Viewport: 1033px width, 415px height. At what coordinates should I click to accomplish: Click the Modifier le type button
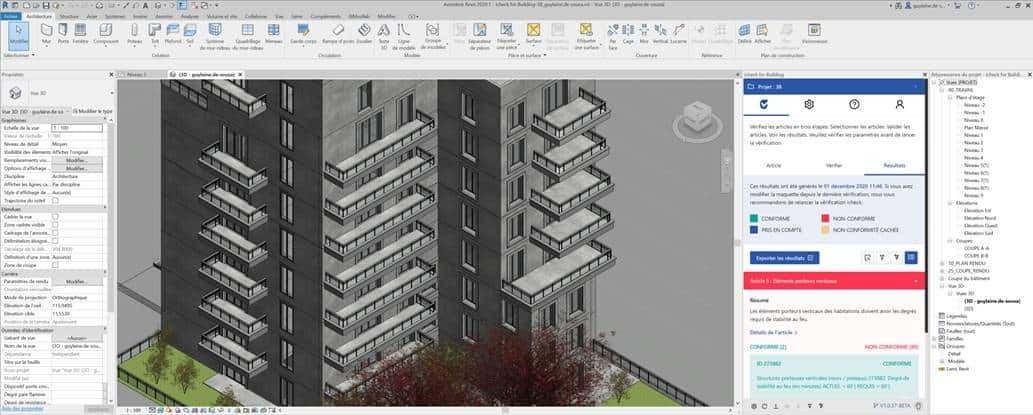pos(92,111)
